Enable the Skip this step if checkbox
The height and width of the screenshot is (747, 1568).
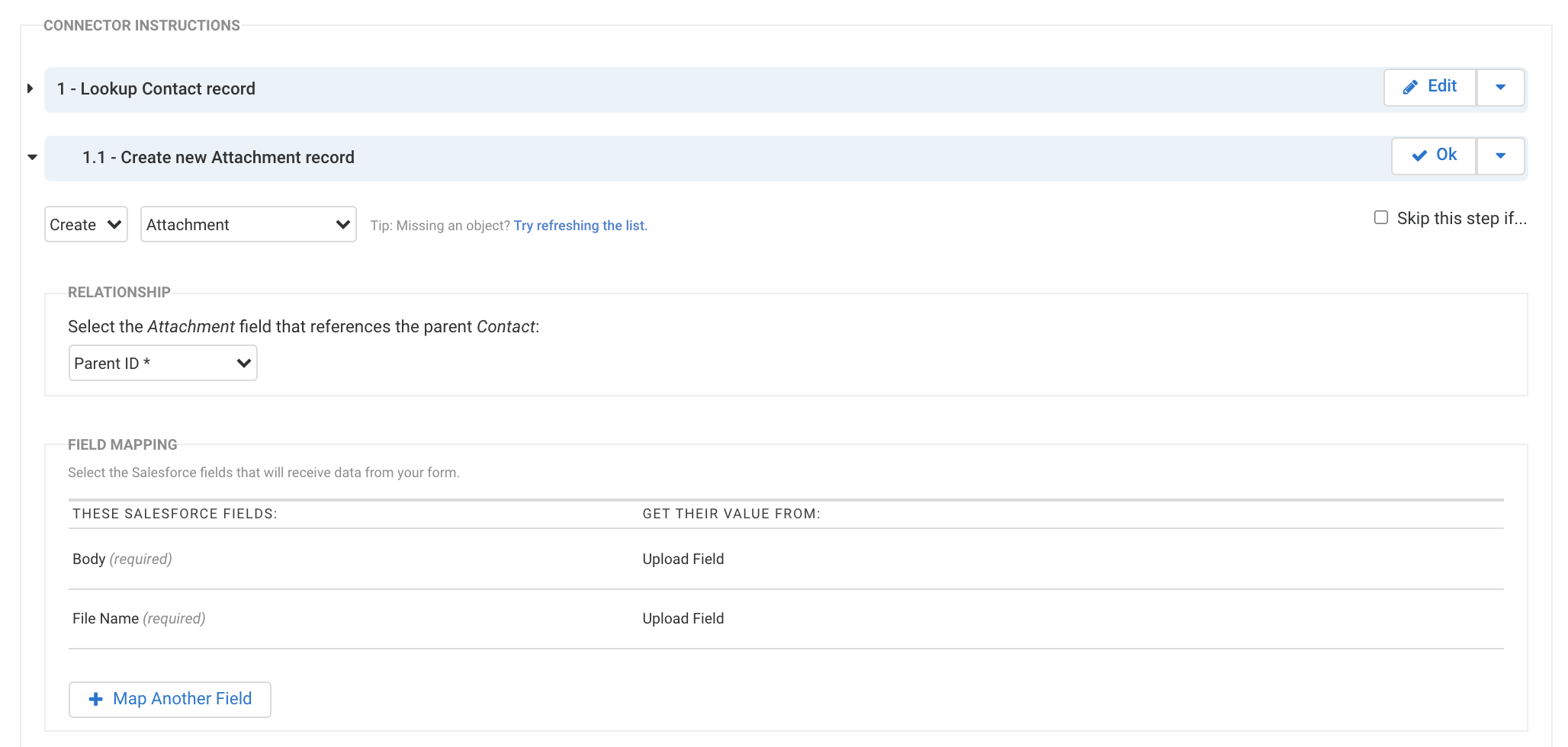[x=1381, y=218]
